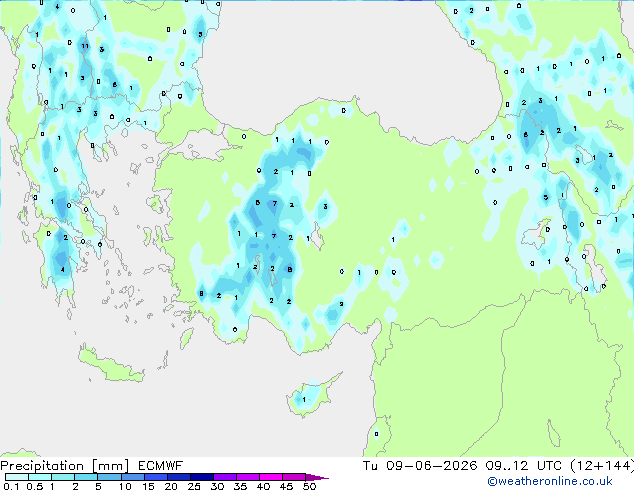This screenshot has width=634, height=490.
Task: Click the "11" precipitation value on the map
Action: [x=85, y=46]
